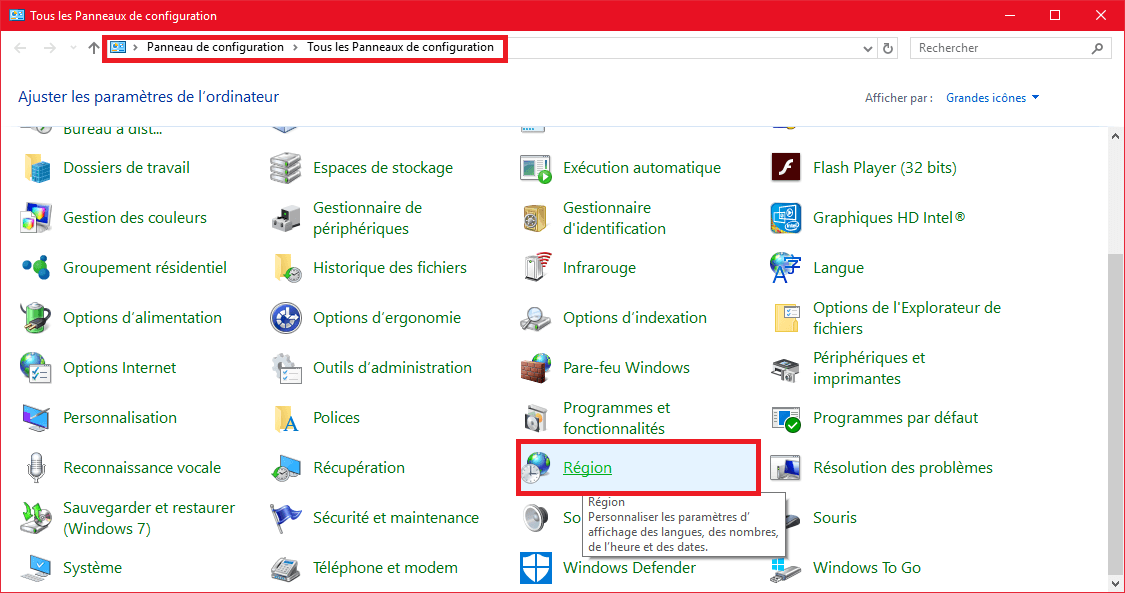The width and height of the screenshot is (1125, 593).
Task: Open the Infrarouge icon
Action: point(536,268)
